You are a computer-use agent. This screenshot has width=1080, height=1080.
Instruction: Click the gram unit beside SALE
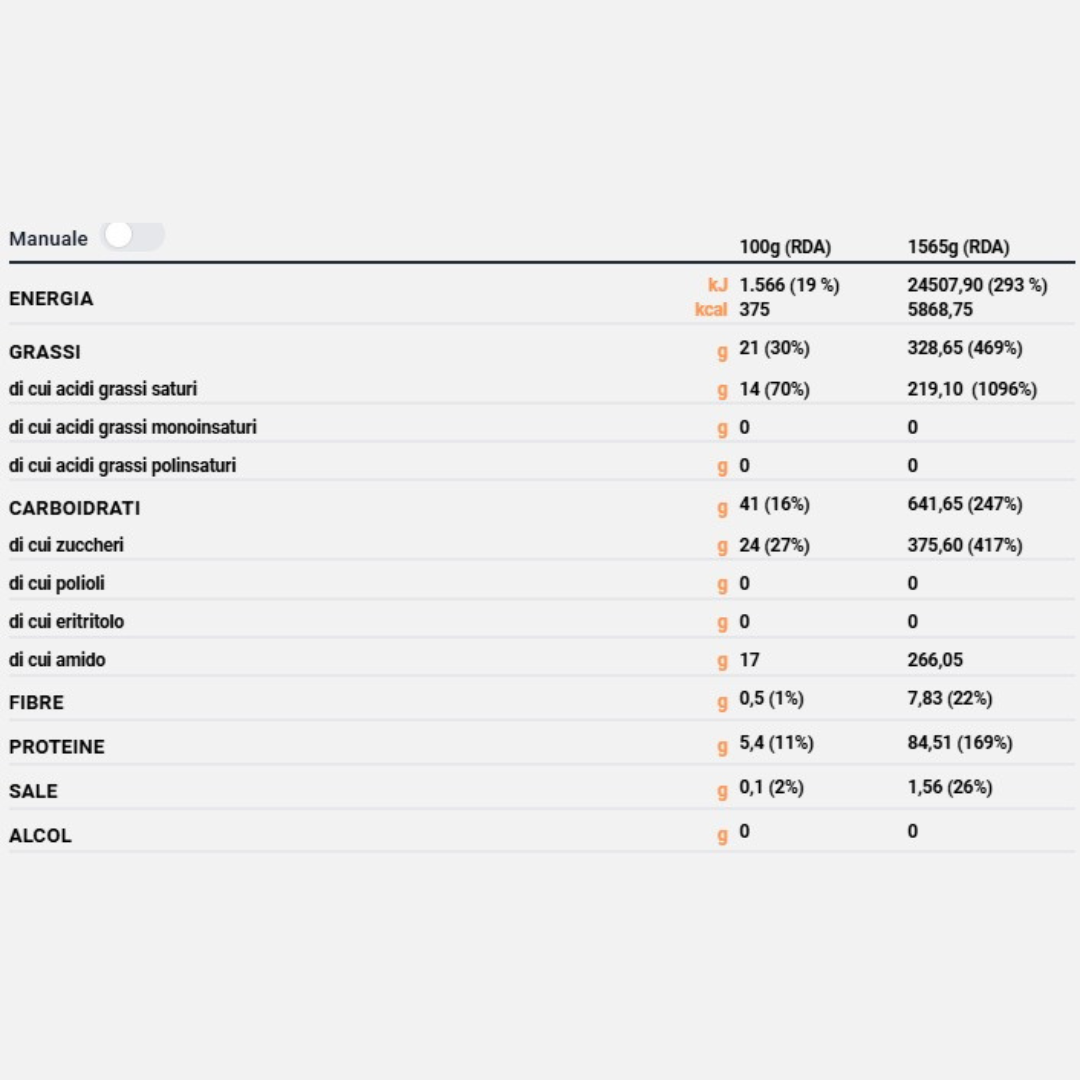click(722, 791)
